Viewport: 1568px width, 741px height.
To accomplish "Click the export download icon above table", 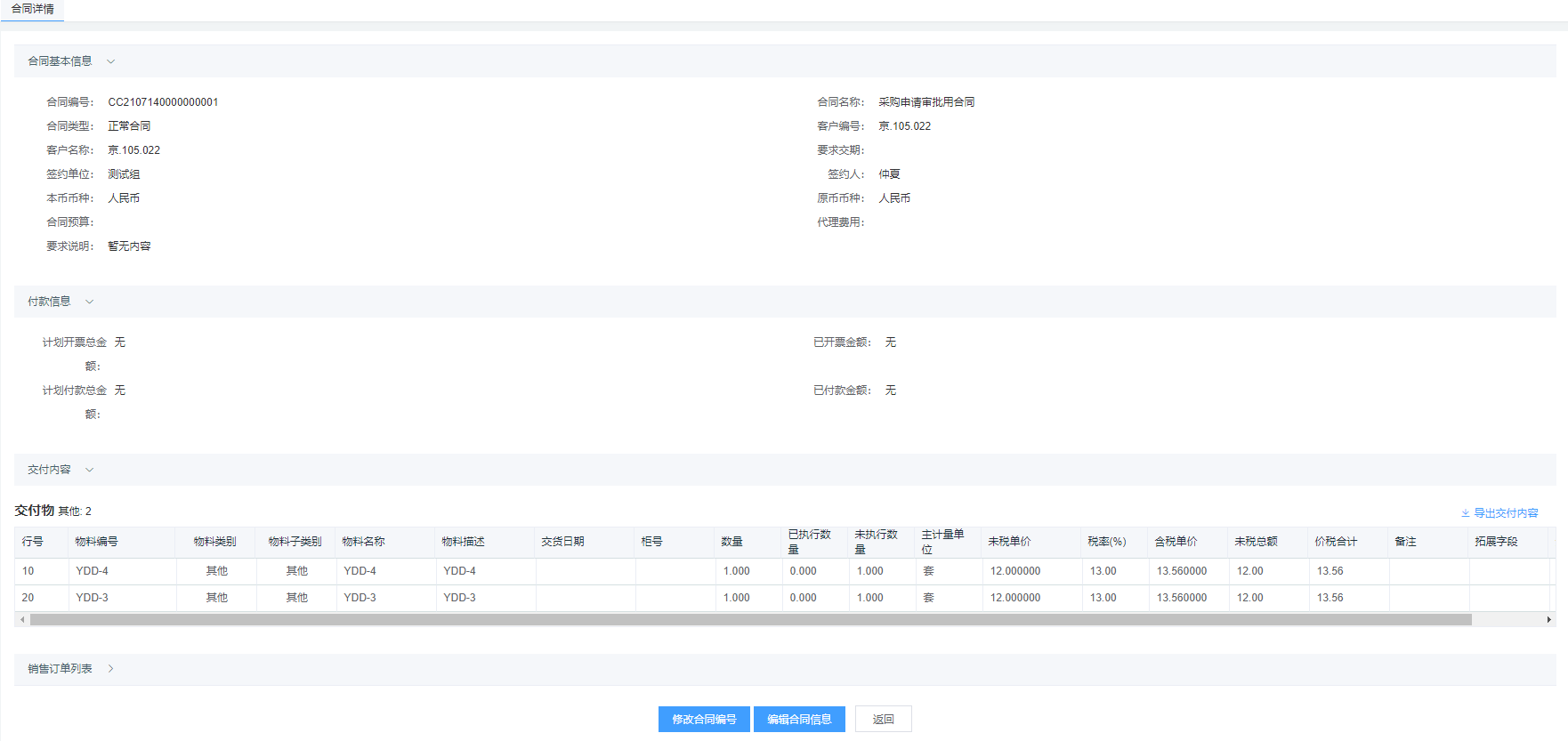I will (x=1465, y=513).
